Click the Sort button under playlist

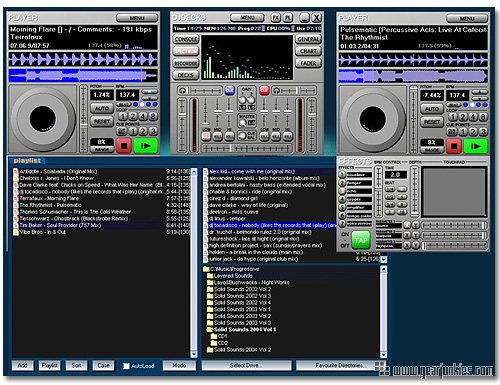click(77, 366)
